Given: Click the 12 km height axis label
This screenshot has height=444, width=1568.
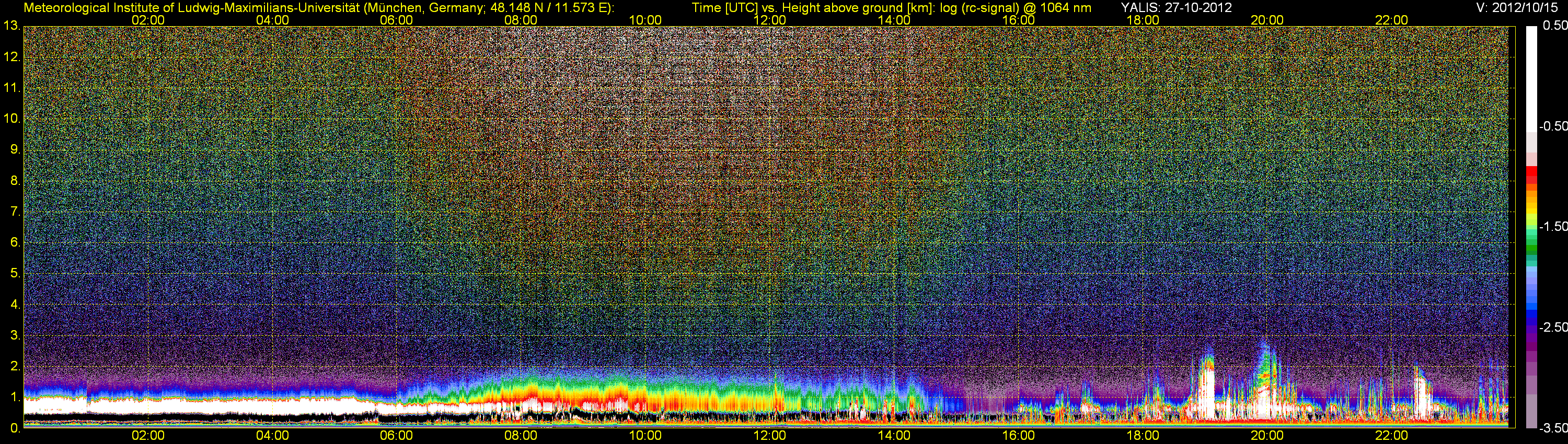Looking at the screenshot, I should tap(11, 57).
